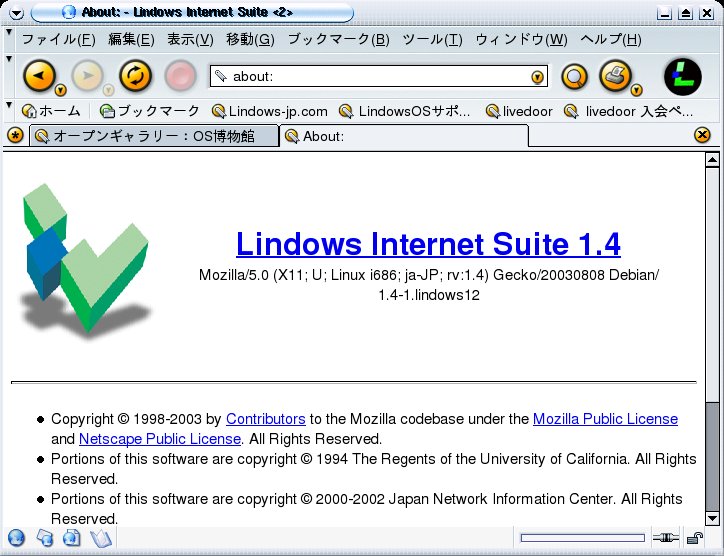Screen dimensions: 724x556
Task: Open the Lindows-jp.com bookmark
Action: [270, 111]
